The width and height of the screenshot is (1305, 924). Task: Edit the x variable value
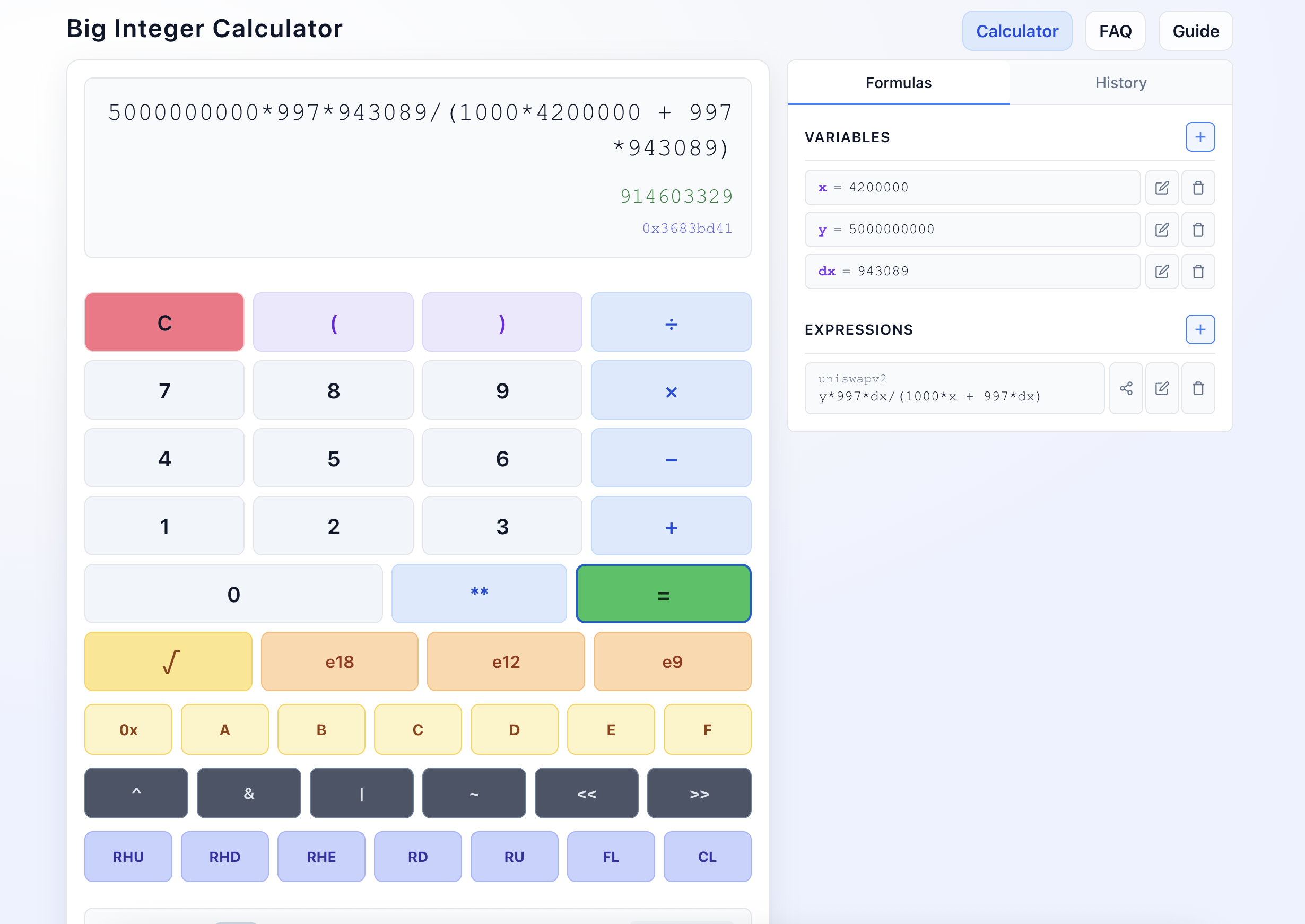pos(1162,187)
